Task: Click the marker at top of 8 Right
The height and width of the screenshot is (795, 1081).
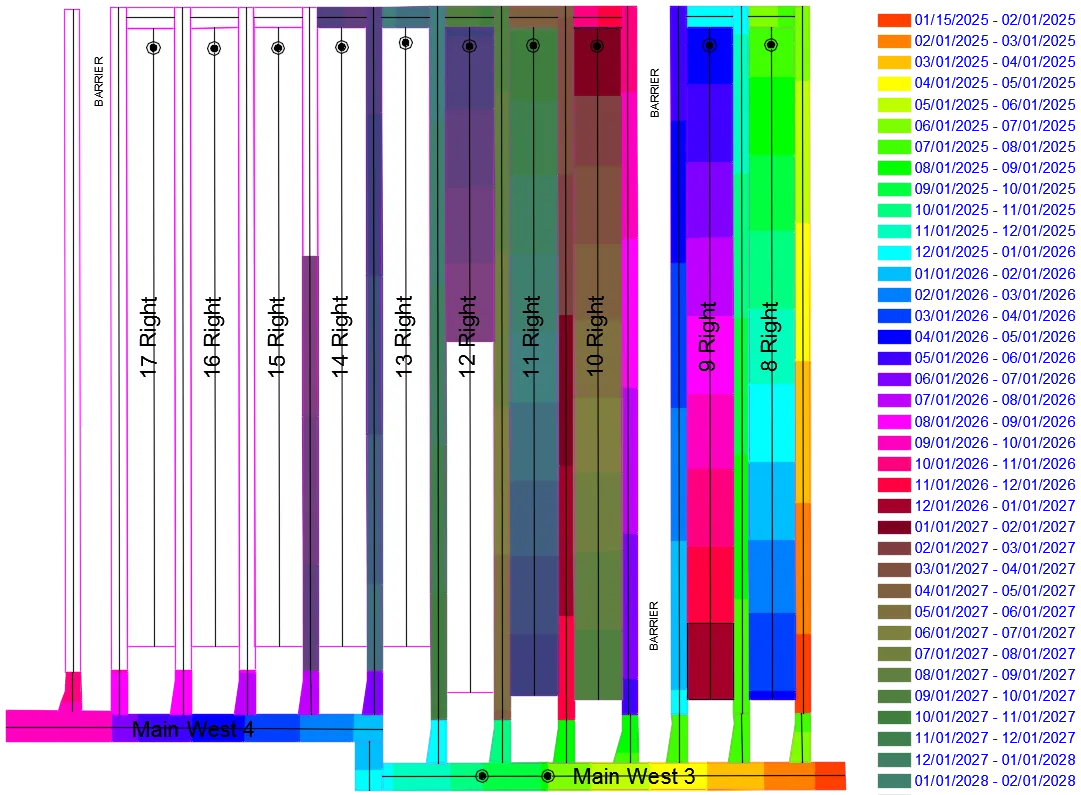Action: click(771, 46)
